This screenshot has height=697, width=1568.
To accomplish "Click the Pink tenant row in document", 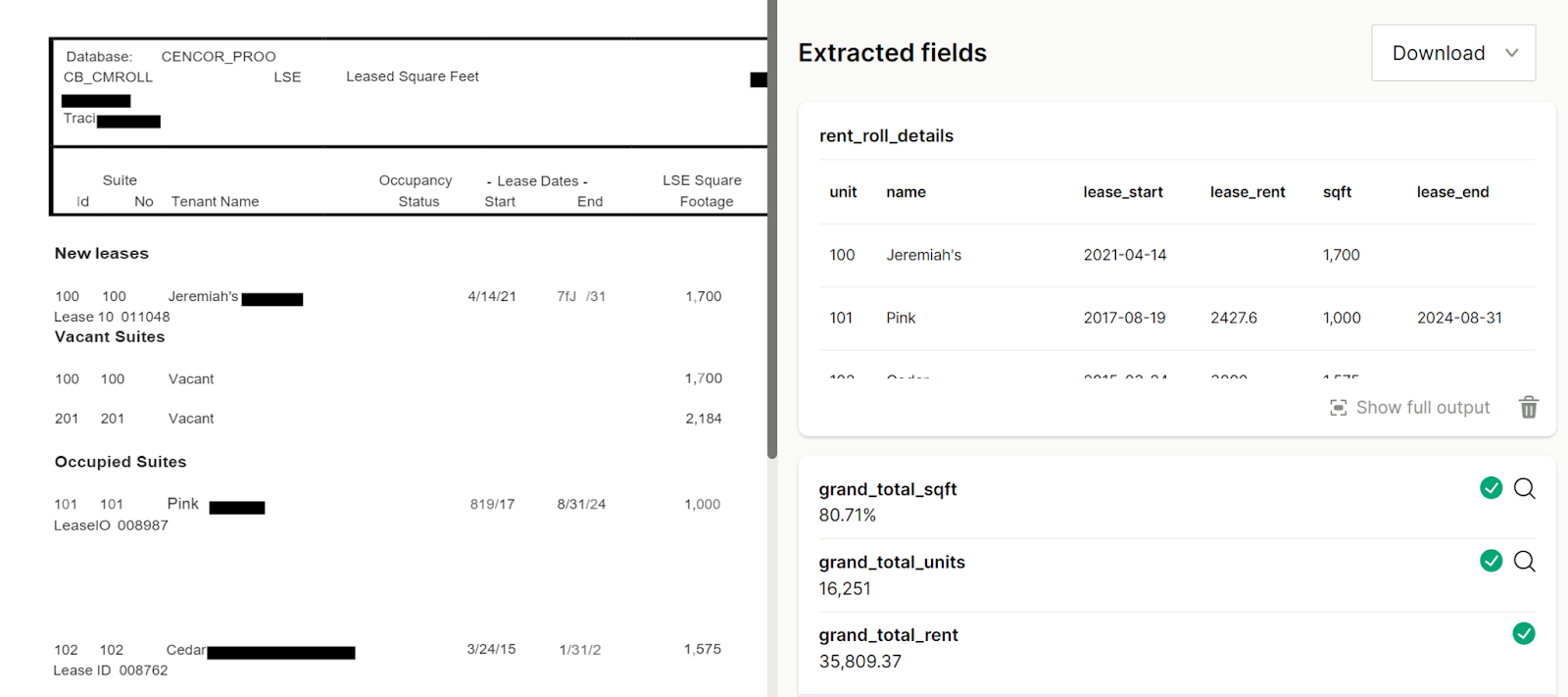I will click(x=387, y=504).
